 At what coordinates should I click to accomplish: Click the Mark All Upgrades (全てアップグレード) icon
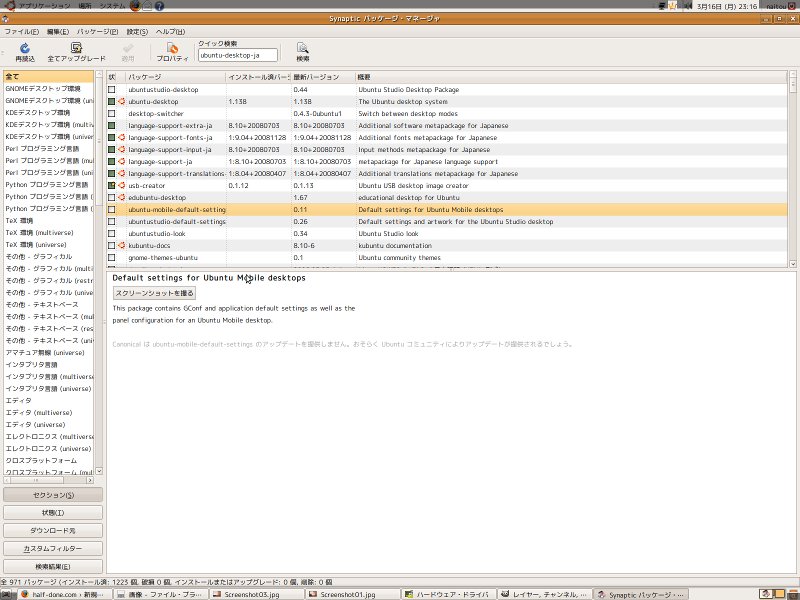76,48
